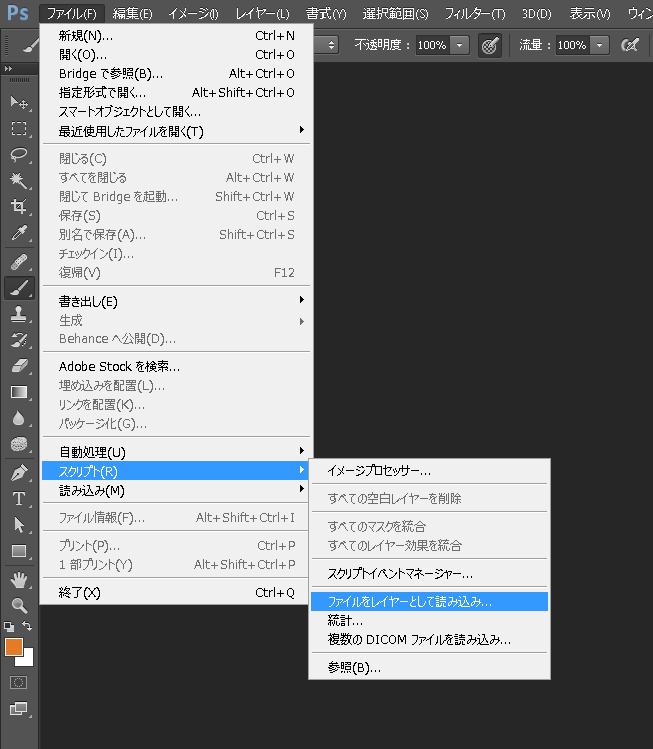This screenshot has height=749, width=653.
Task: Open the blend mode dropdown stepper
Action: [331, 45]
